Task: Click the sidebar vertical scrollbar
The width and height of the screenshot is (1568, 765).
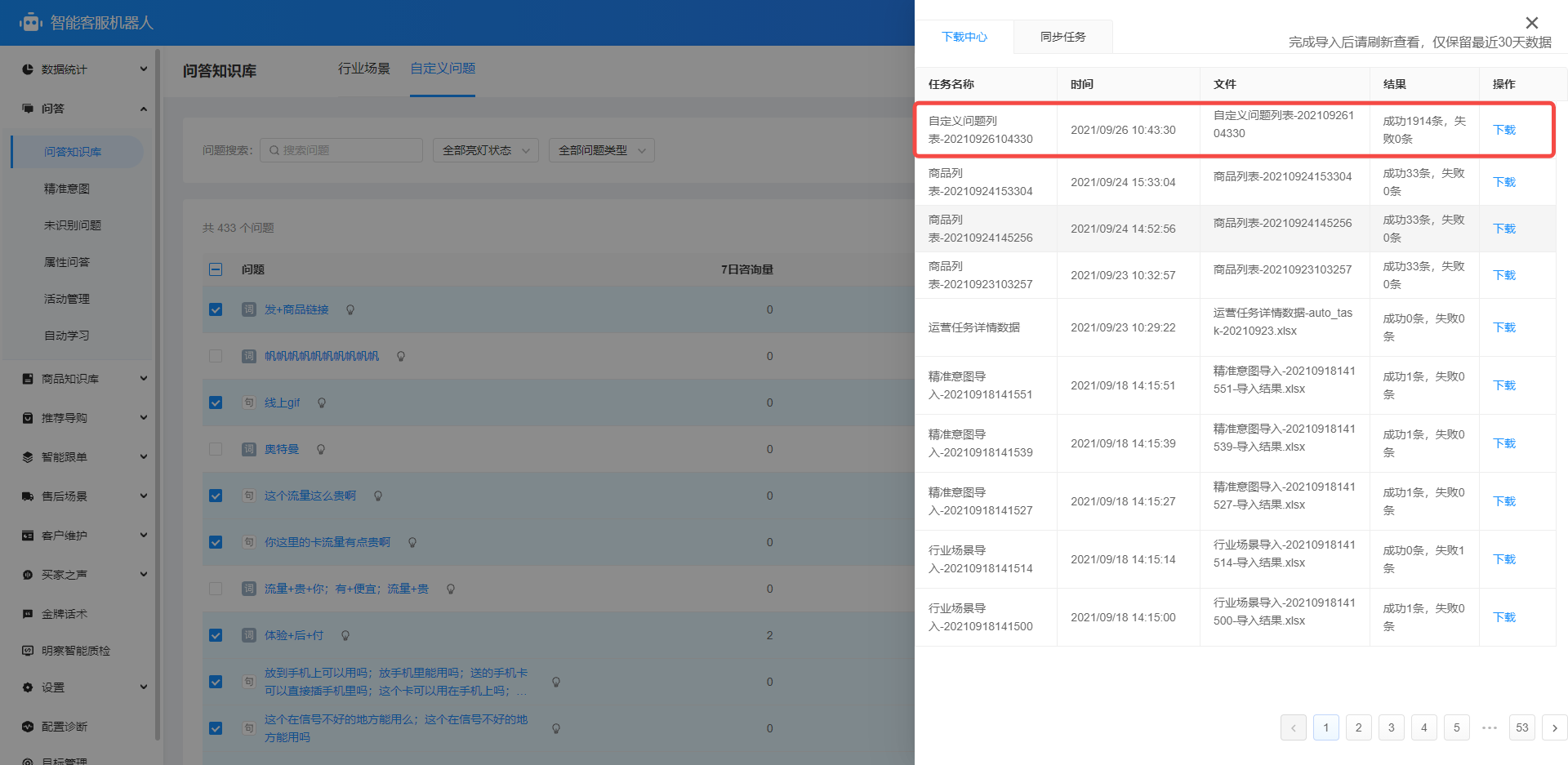Action: click(x=158, y=396)
